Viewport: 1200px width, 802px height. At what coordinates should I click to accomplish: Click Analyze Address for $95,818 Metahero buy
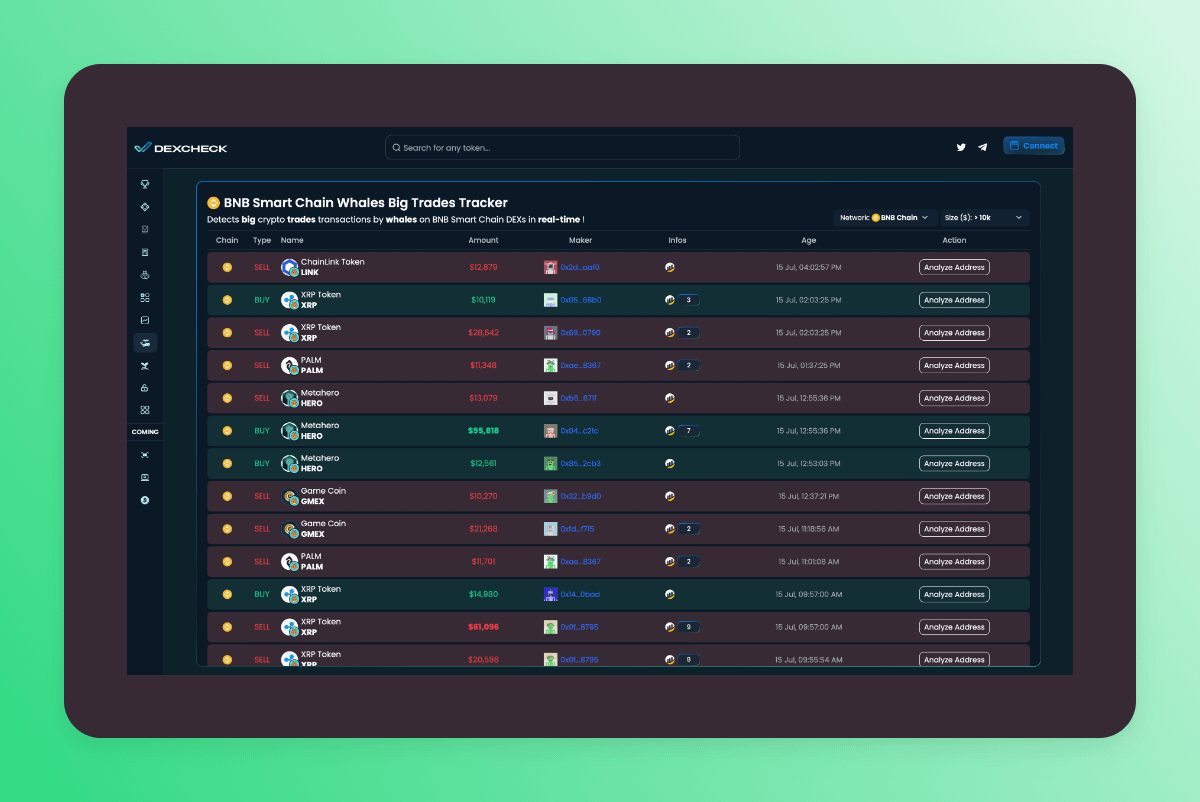point(954,431)
